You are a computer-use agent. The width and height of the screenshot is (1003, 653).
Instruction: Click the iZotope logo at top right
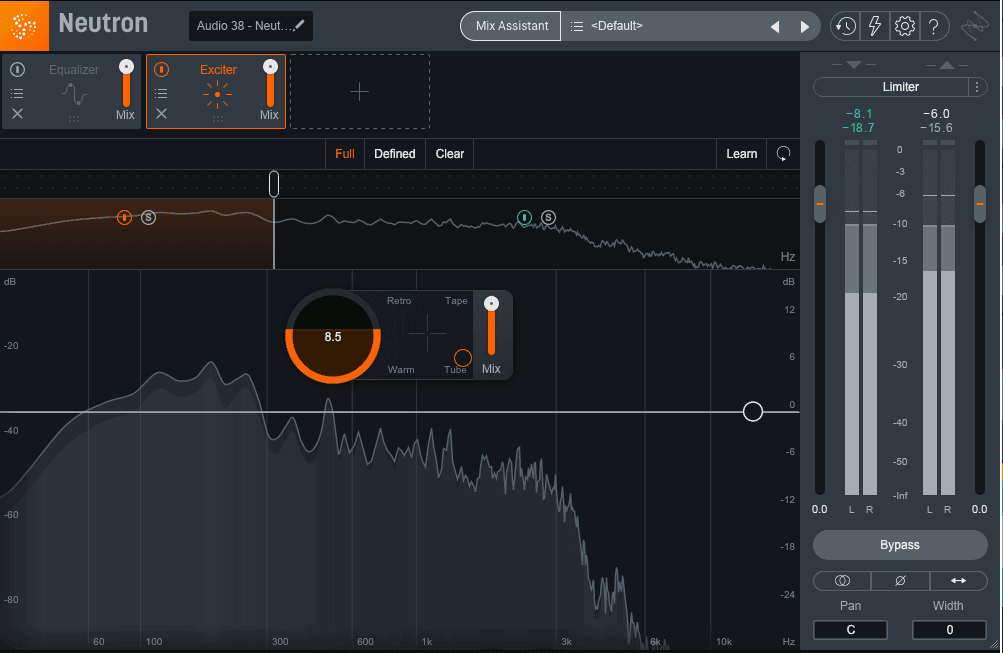pos(975,26)
